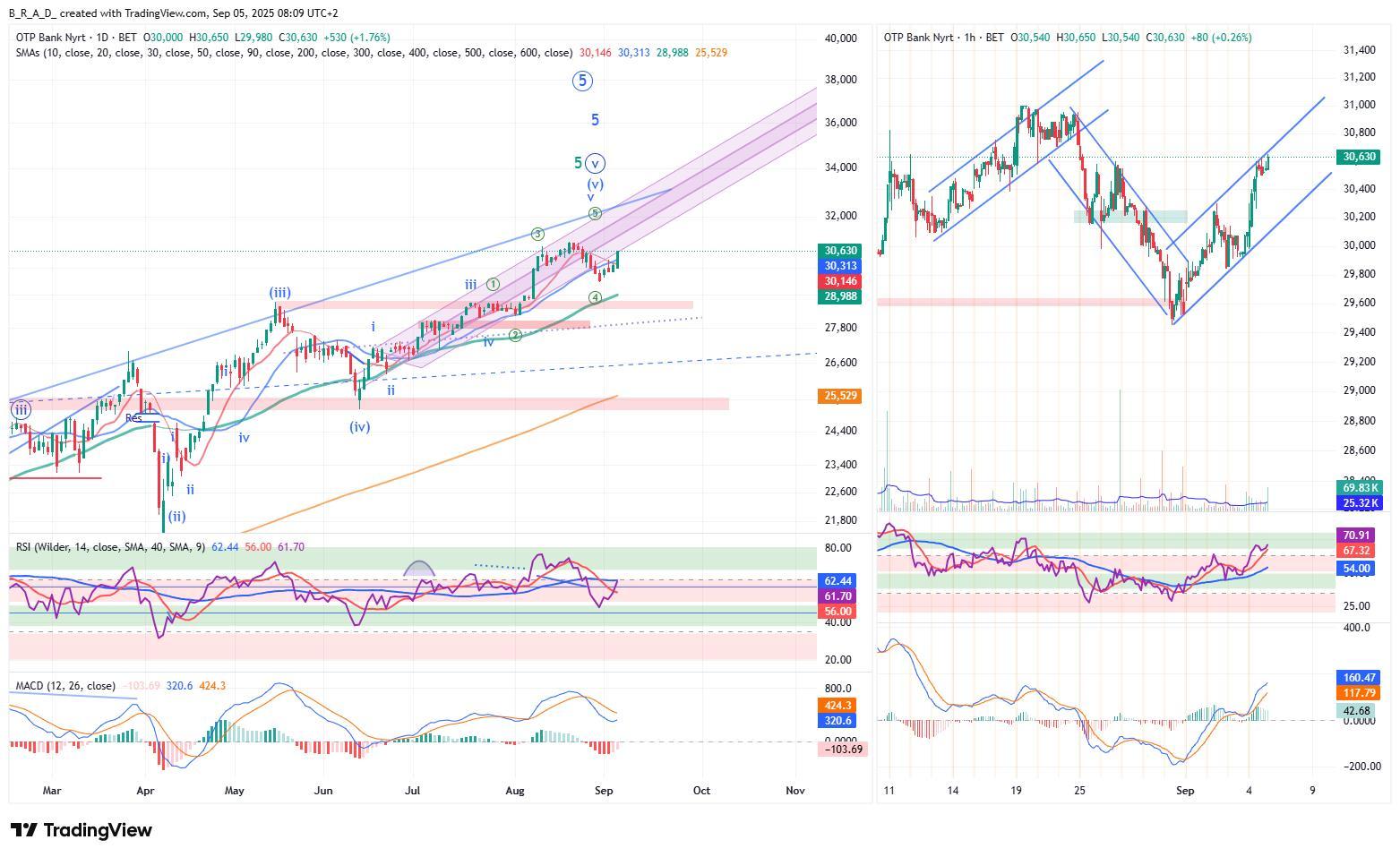Click the 'OTP Bank Nyrt · 1h · BET' title
The image size is (1400, 857).
(x=944, y=38)
